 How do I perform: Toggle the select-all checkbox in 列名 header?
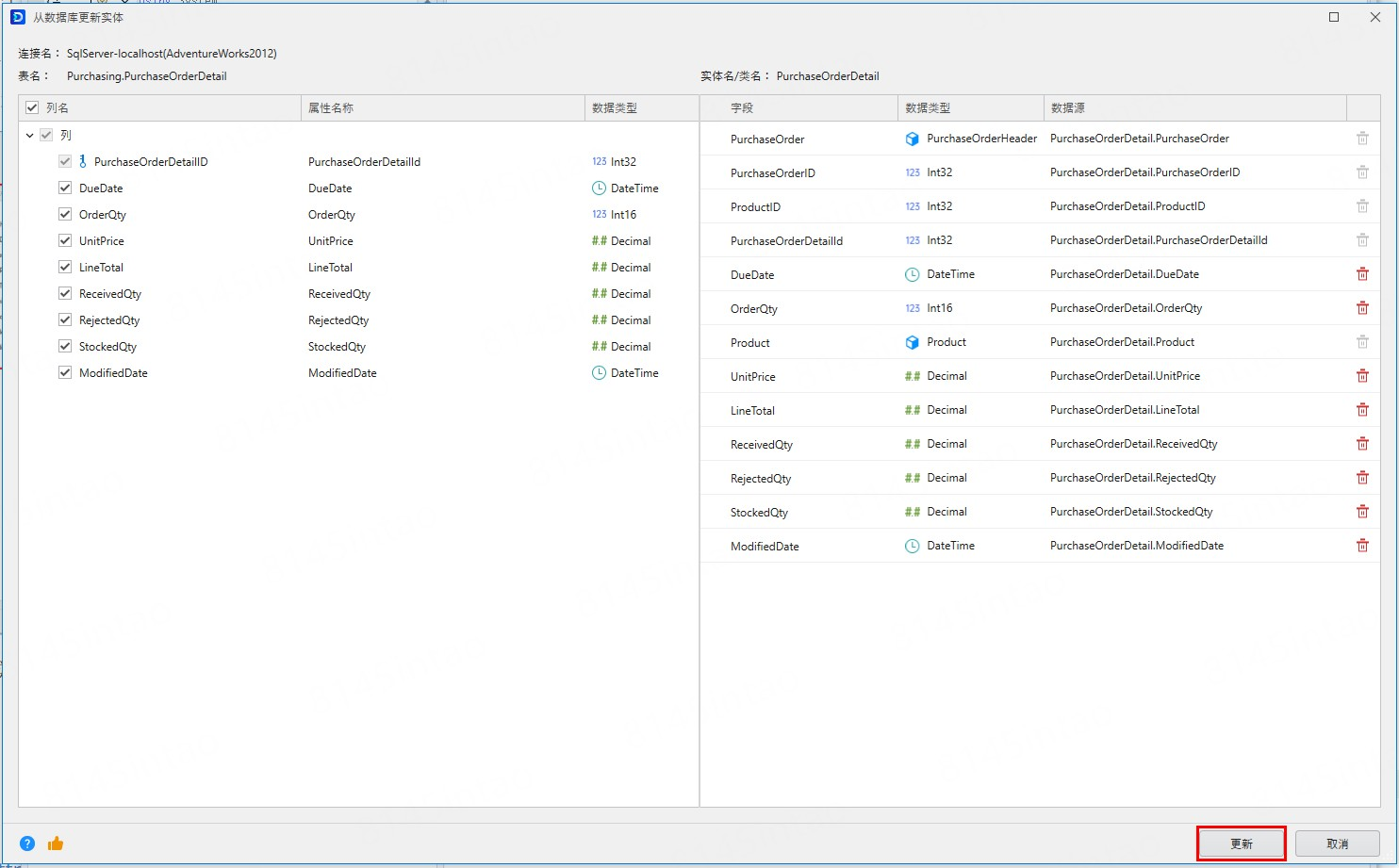[32, 108]
